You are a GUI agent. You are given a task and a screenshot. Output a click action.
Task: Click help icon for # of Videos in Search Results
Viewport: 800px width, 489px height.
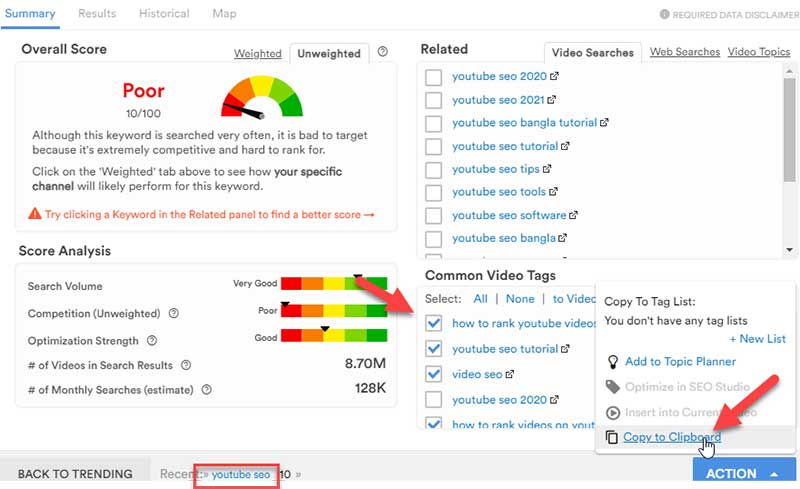[x=186, y=365]
